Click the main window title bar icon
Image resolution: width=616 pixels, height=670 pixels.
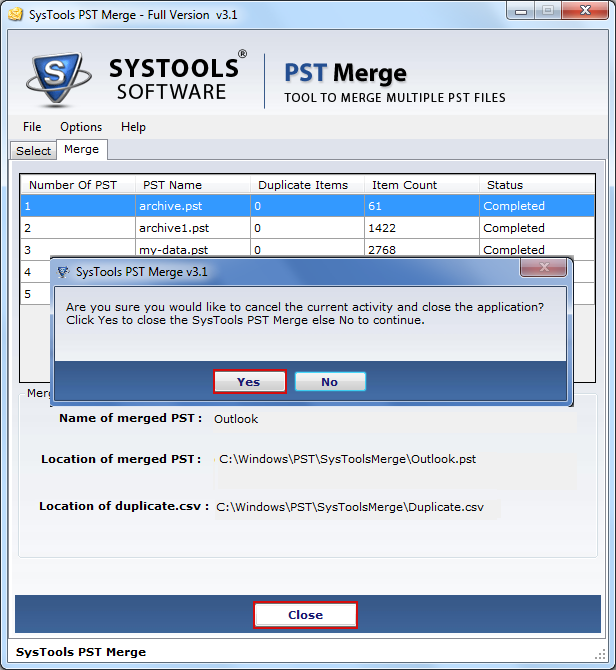click(x=16, y=15)
